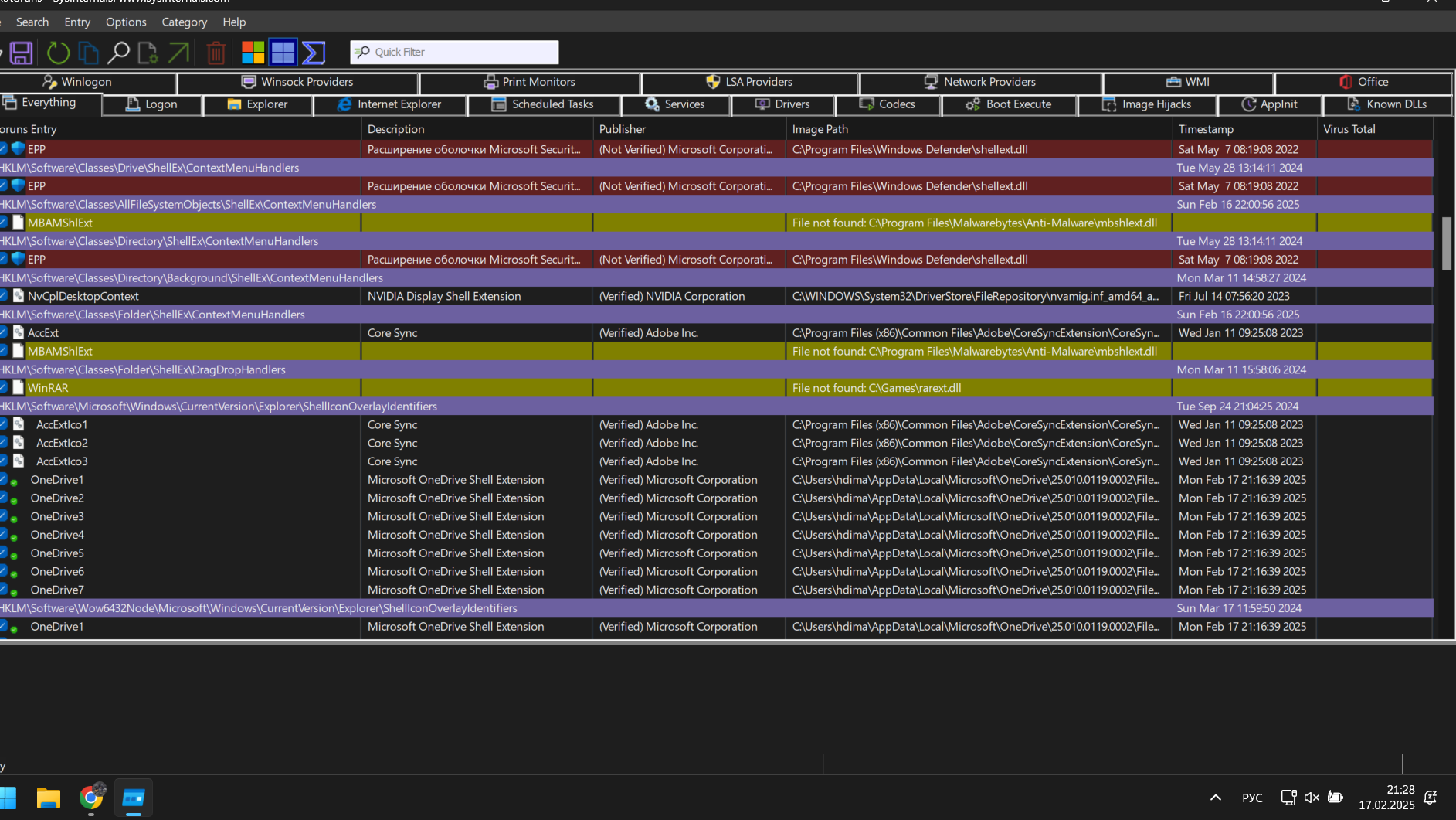Switch to the LSA Providers tab
Viewport: 1456px width, 820px height.
coord(749,82)
